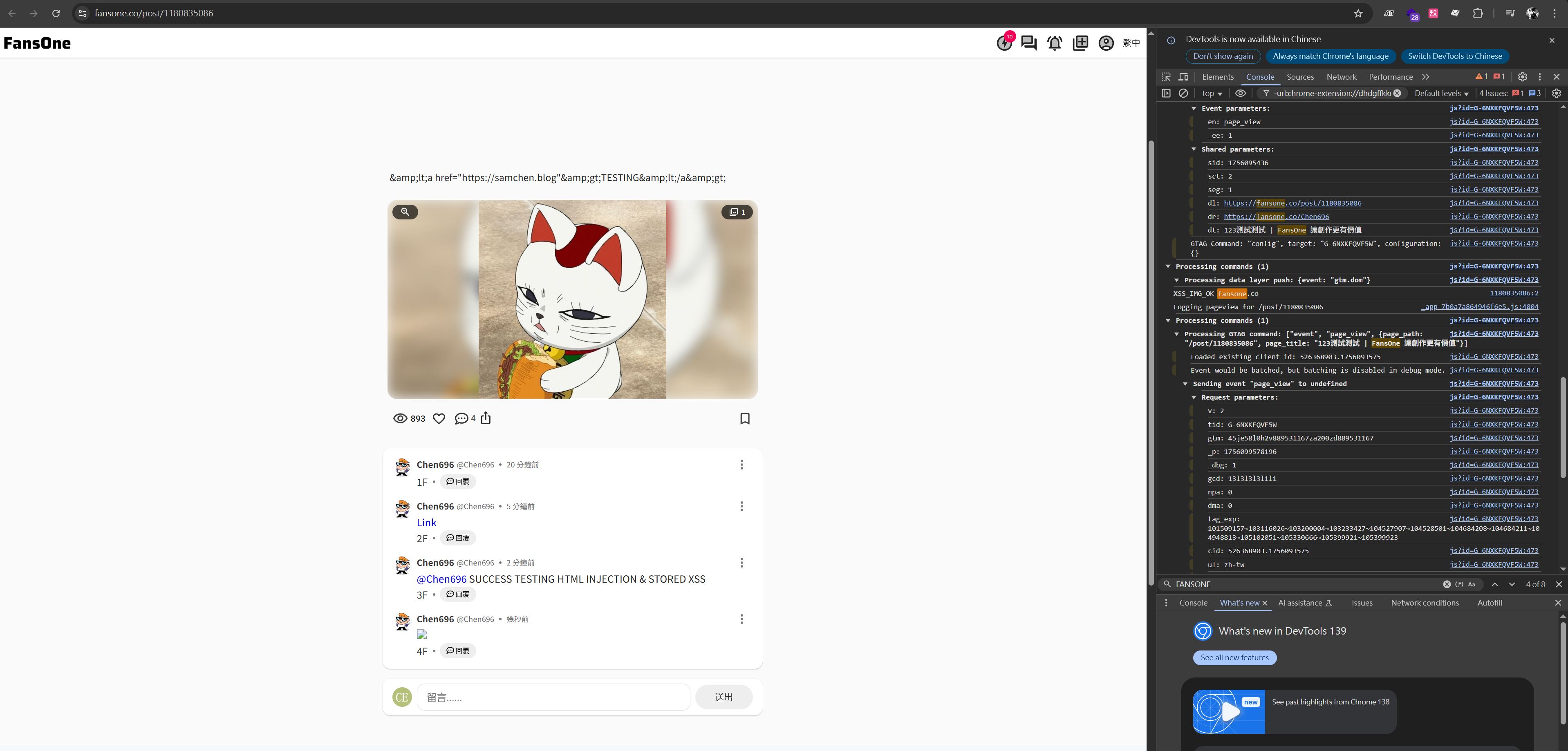Click Switch DevTools to Chinese
The image size is (1568, 751).
point(1455,56)
